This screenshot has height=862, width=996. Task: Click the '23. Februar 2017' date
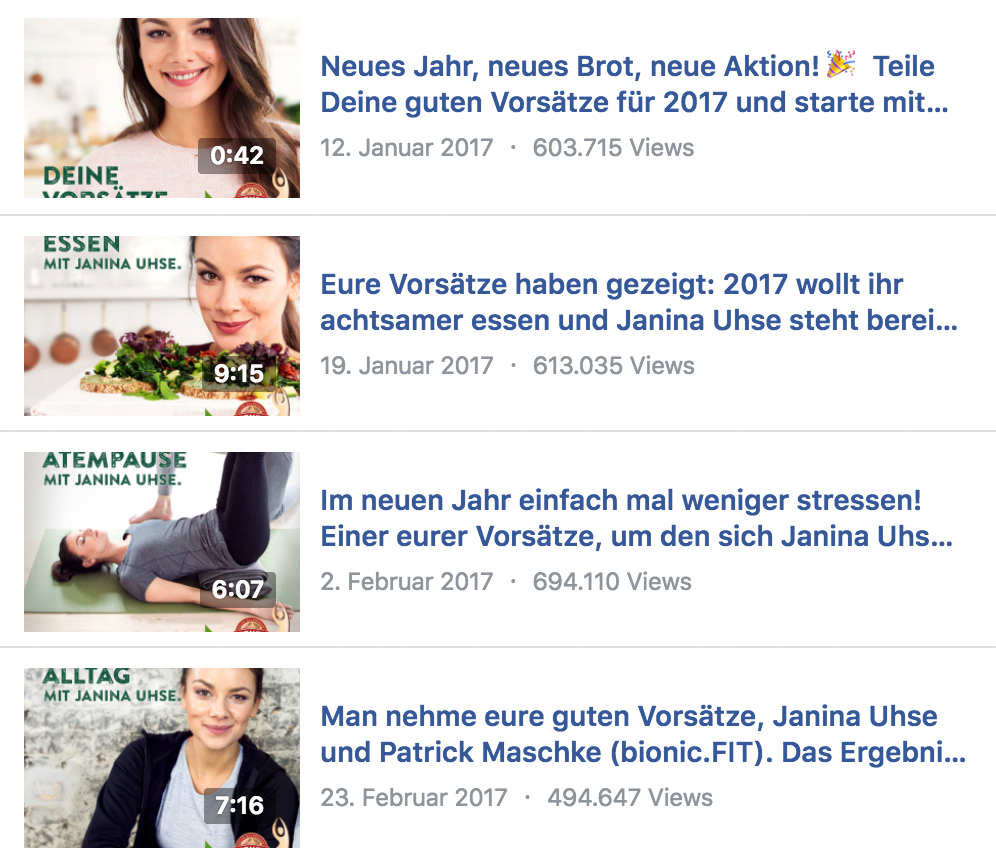click(x=414, y=798)
